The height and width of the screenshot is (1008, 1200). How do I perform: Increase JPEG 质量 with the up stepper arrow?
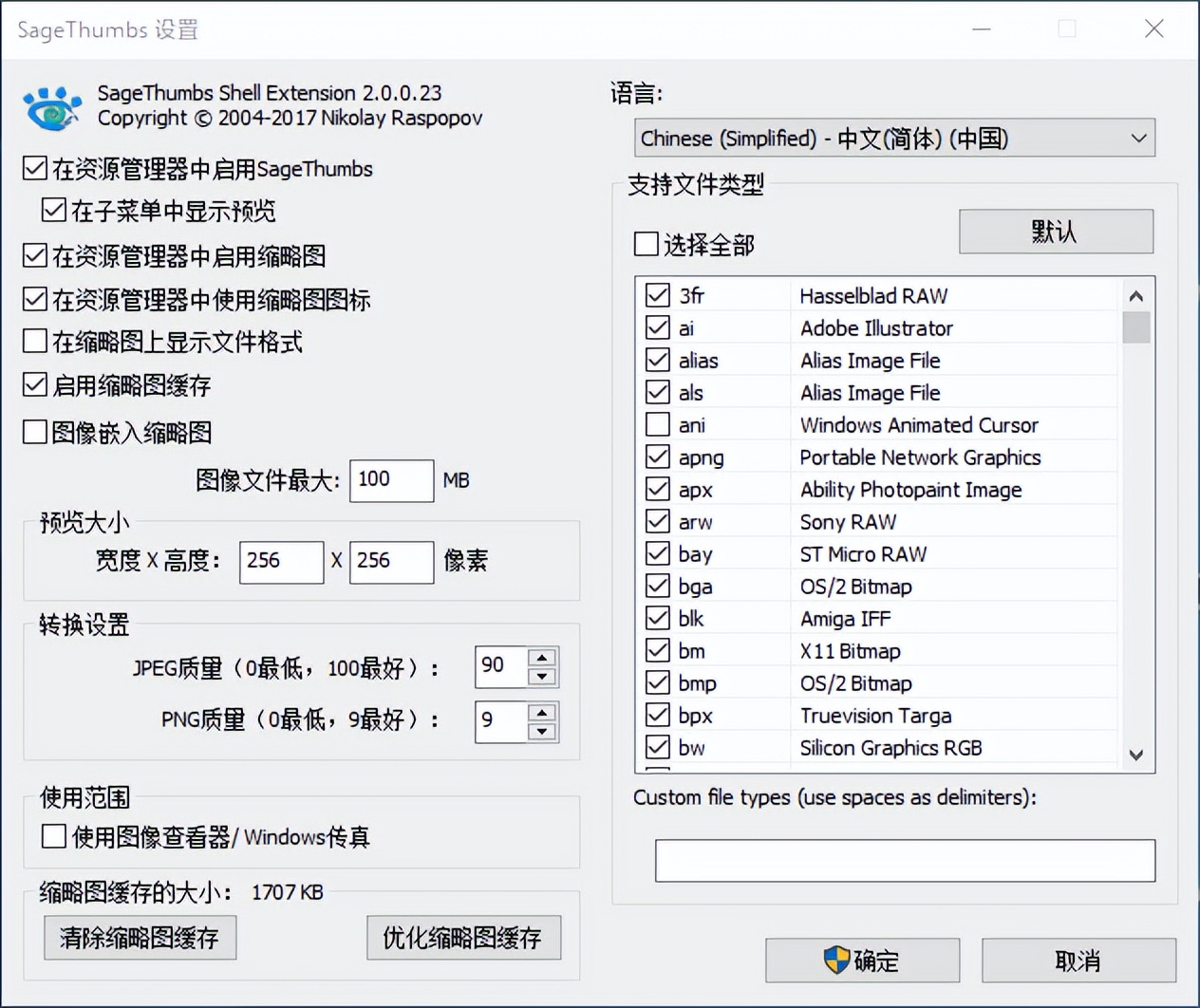[541, 658]
